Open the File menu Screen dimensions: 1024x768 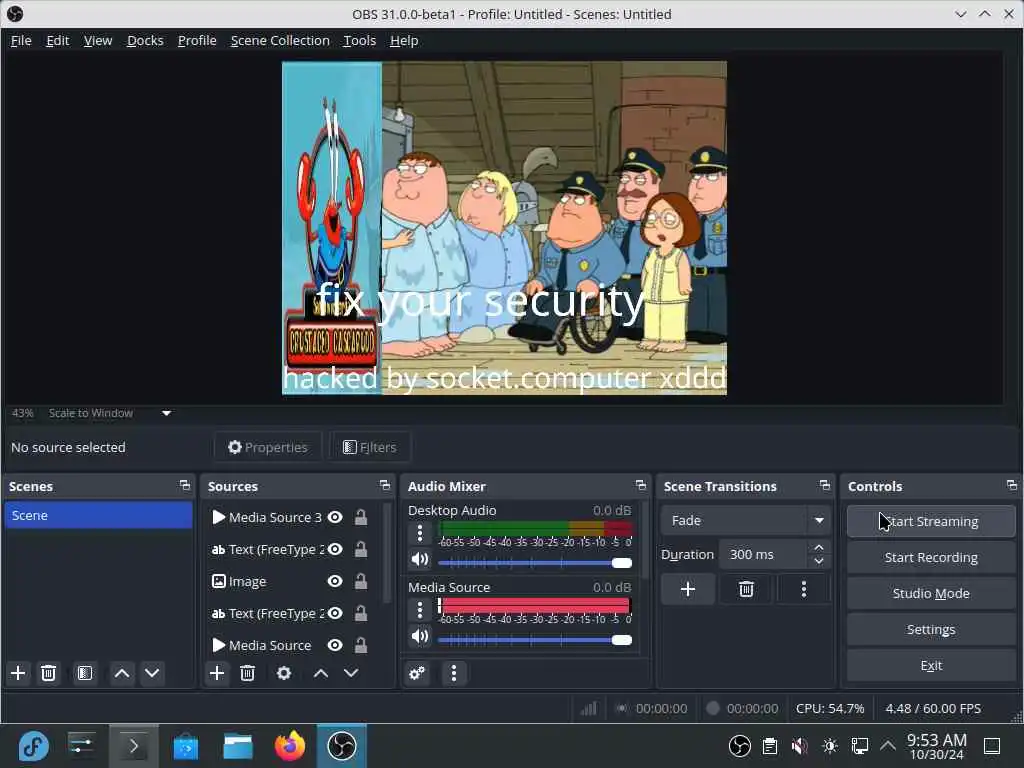click(x=21, y=40)
